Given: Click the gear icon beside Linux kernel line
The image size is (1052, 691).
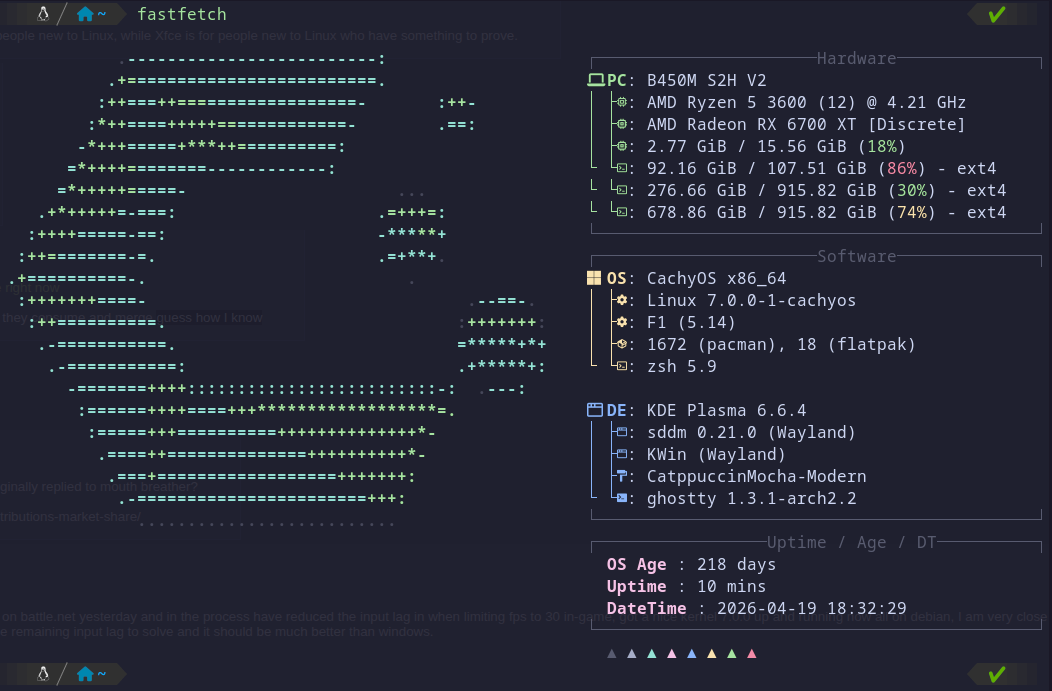Looking at the screenshot, I should [x=622, y=301].
